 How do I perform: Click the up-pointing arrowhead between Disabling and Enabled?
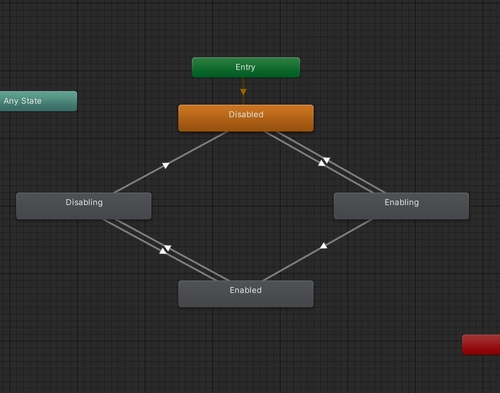point(163,251)
